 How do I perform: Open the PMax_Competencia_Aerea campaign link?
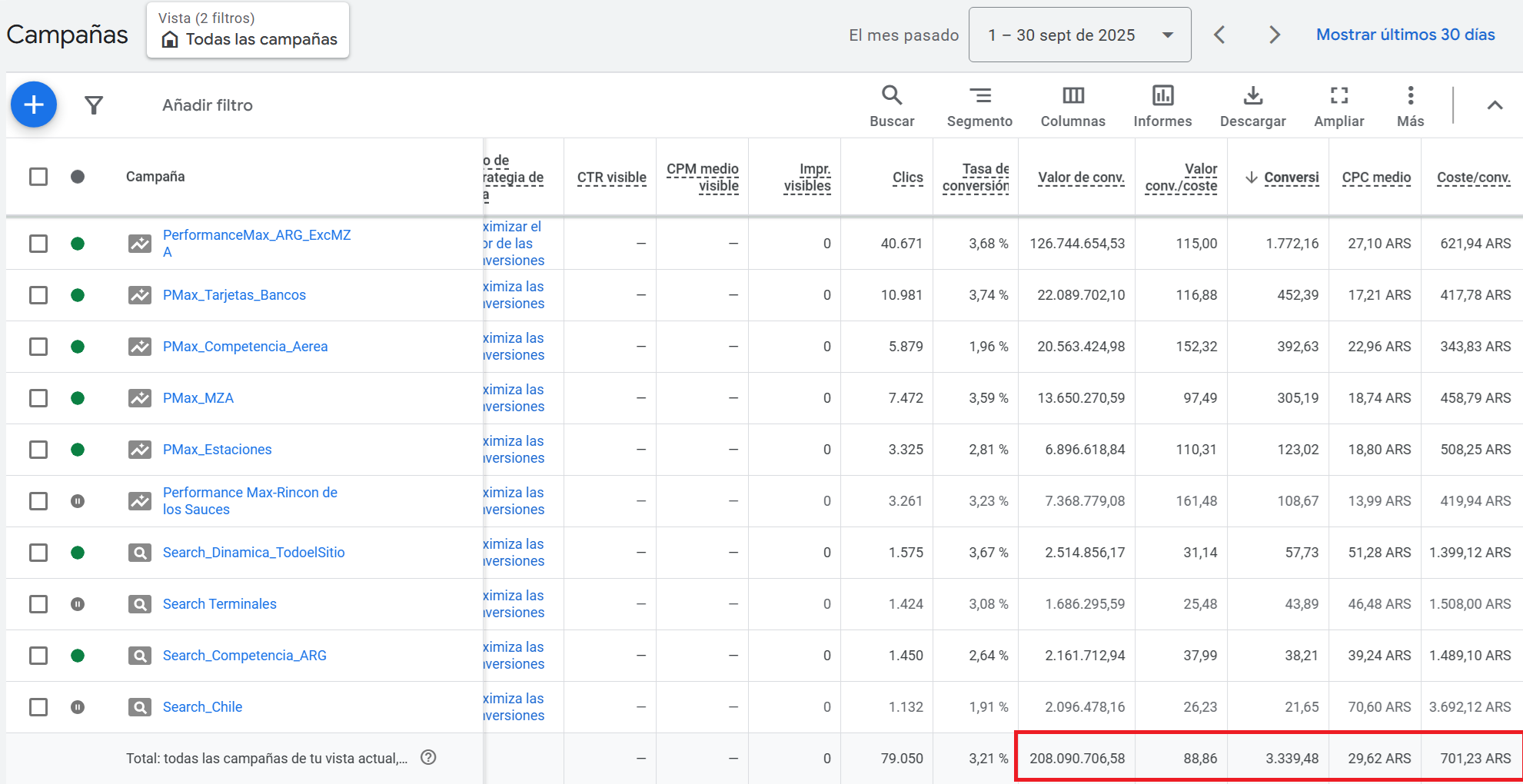[245, 347]
